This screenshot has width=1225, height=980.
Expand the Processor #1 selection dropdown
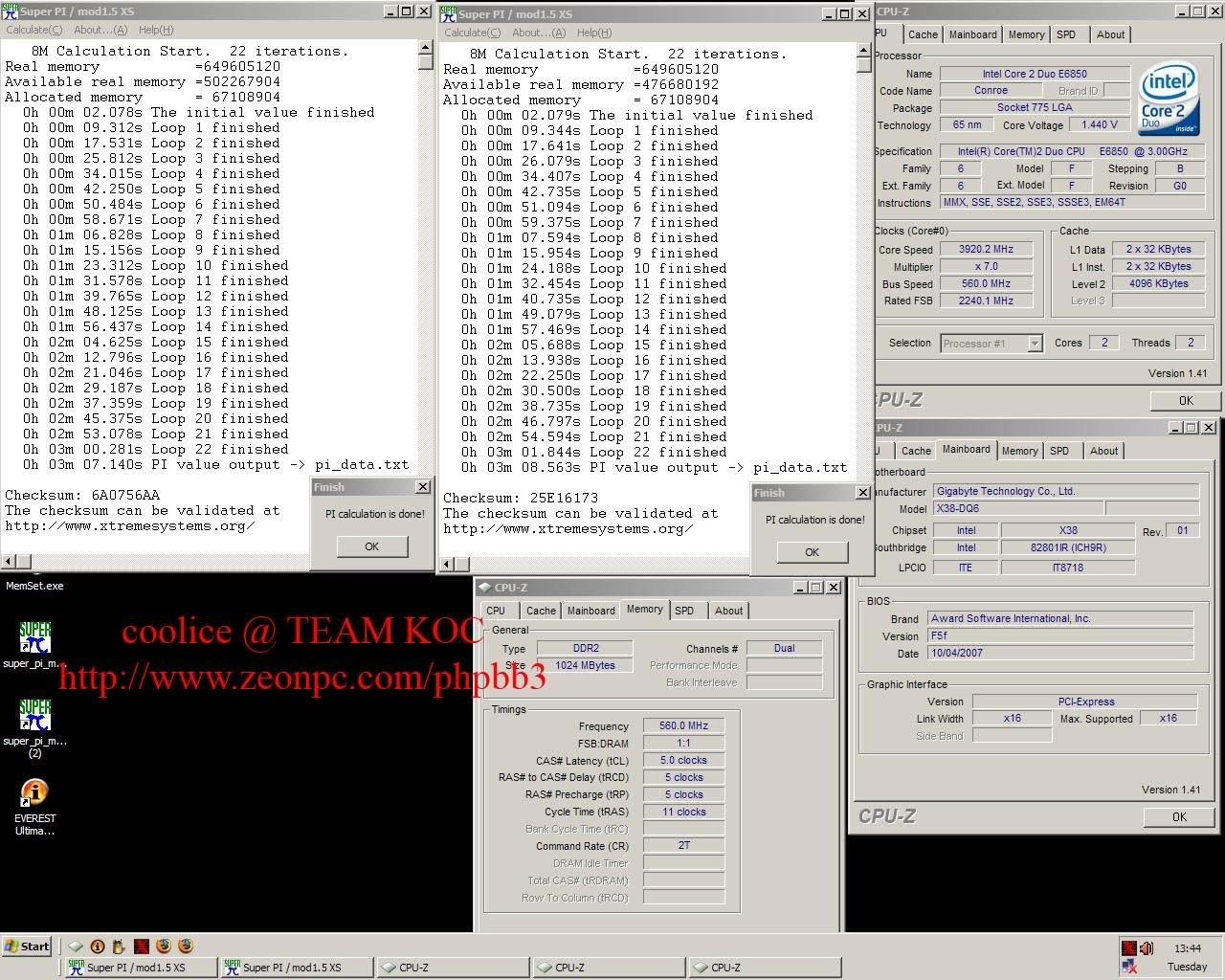1035,344
